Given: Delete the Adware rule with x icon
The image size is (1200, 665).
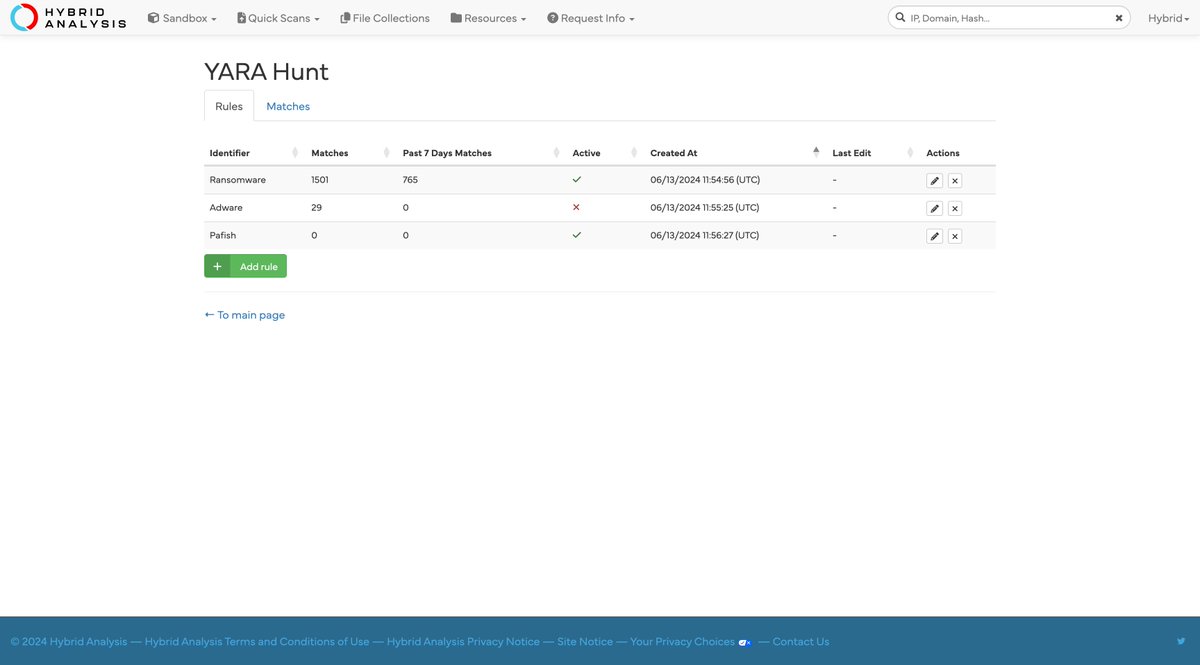Looking at the screenshot, I should [955, 208].
